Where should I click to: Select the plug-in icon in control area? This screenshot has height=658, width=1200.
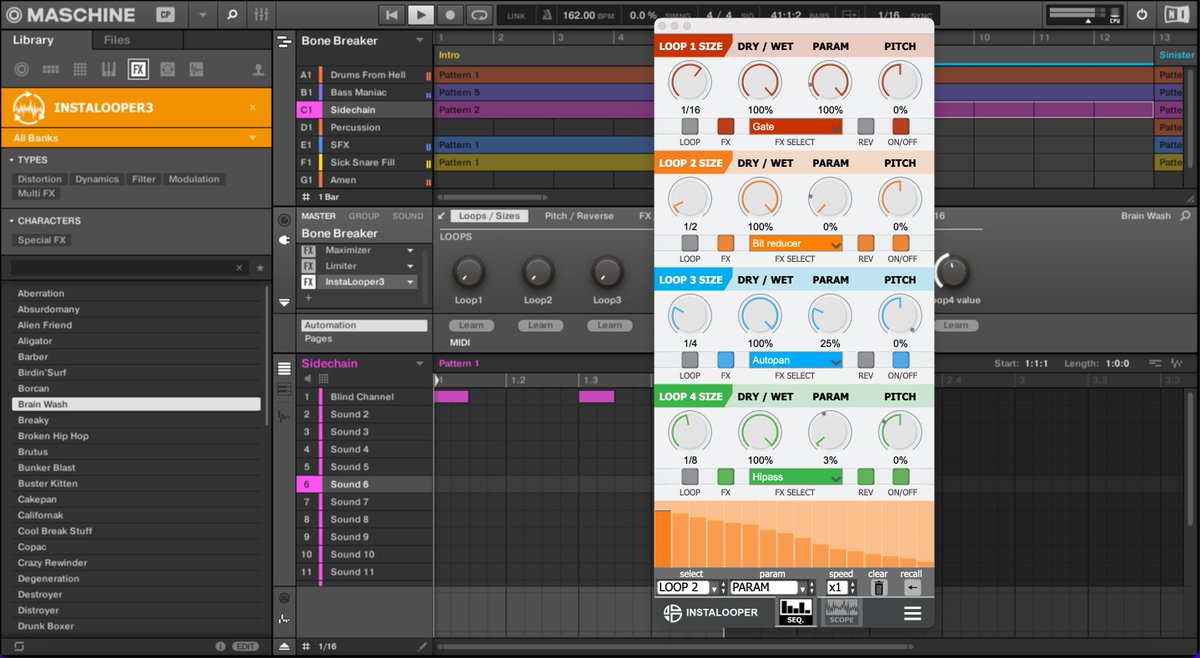pyautogui.click(x=284, y=240)
